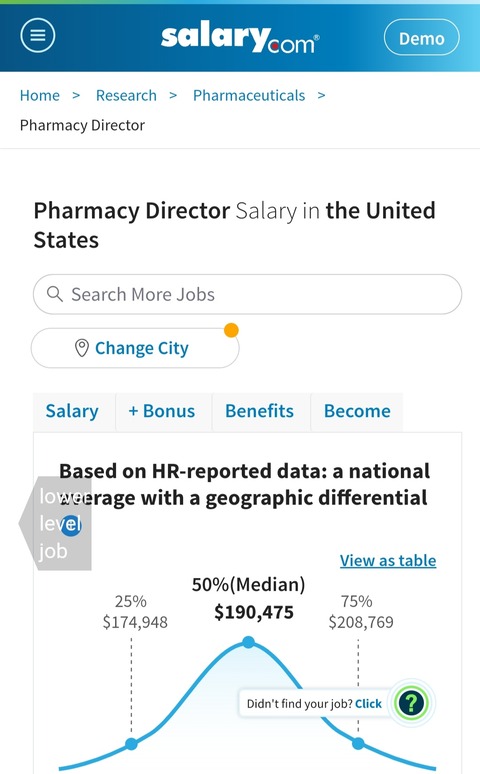The height and width of the screenshot is (774, 480).
Task: Open the Change City selector
Action: 135,348
